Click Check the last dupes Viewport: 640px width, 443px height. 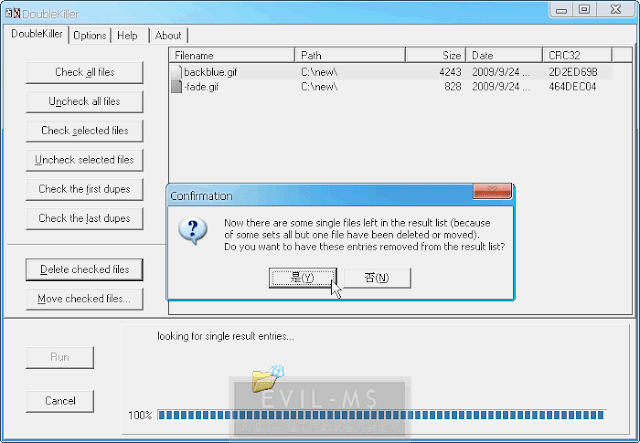pyautogui.click(x=84, y=218)
